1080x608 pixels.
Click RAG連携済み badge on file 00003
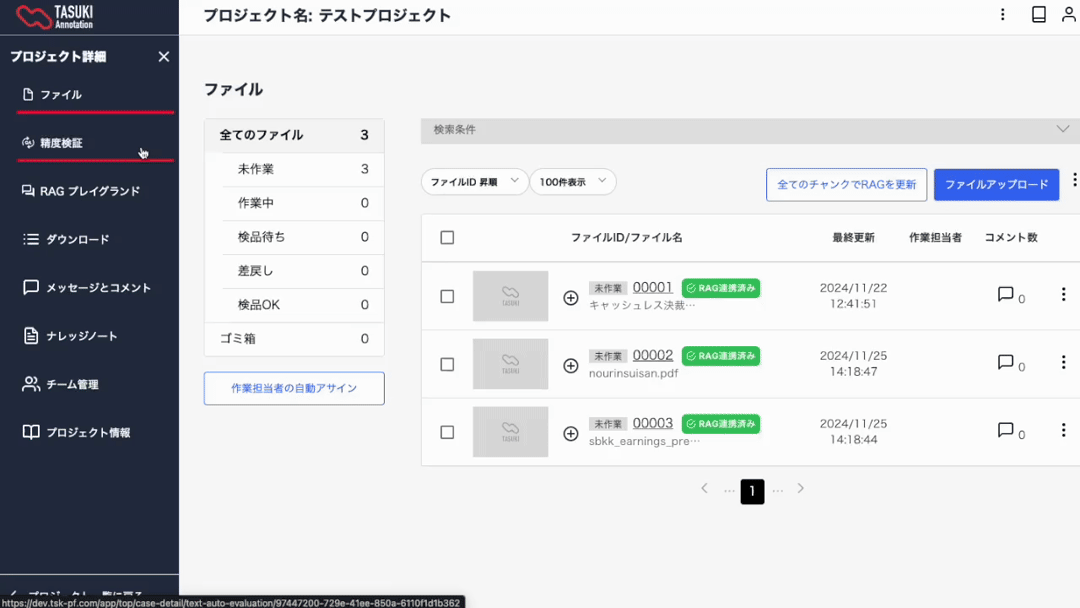(x=720, y=423)
